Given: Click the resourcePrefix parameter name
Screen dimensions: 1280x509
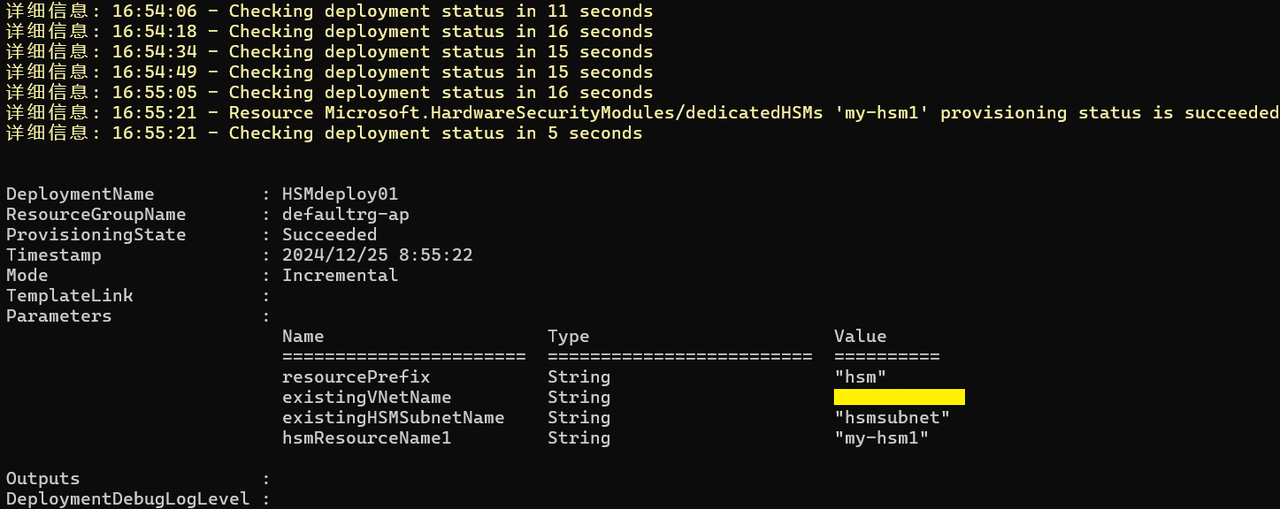Looking at the screenshot, I should 356,377.
